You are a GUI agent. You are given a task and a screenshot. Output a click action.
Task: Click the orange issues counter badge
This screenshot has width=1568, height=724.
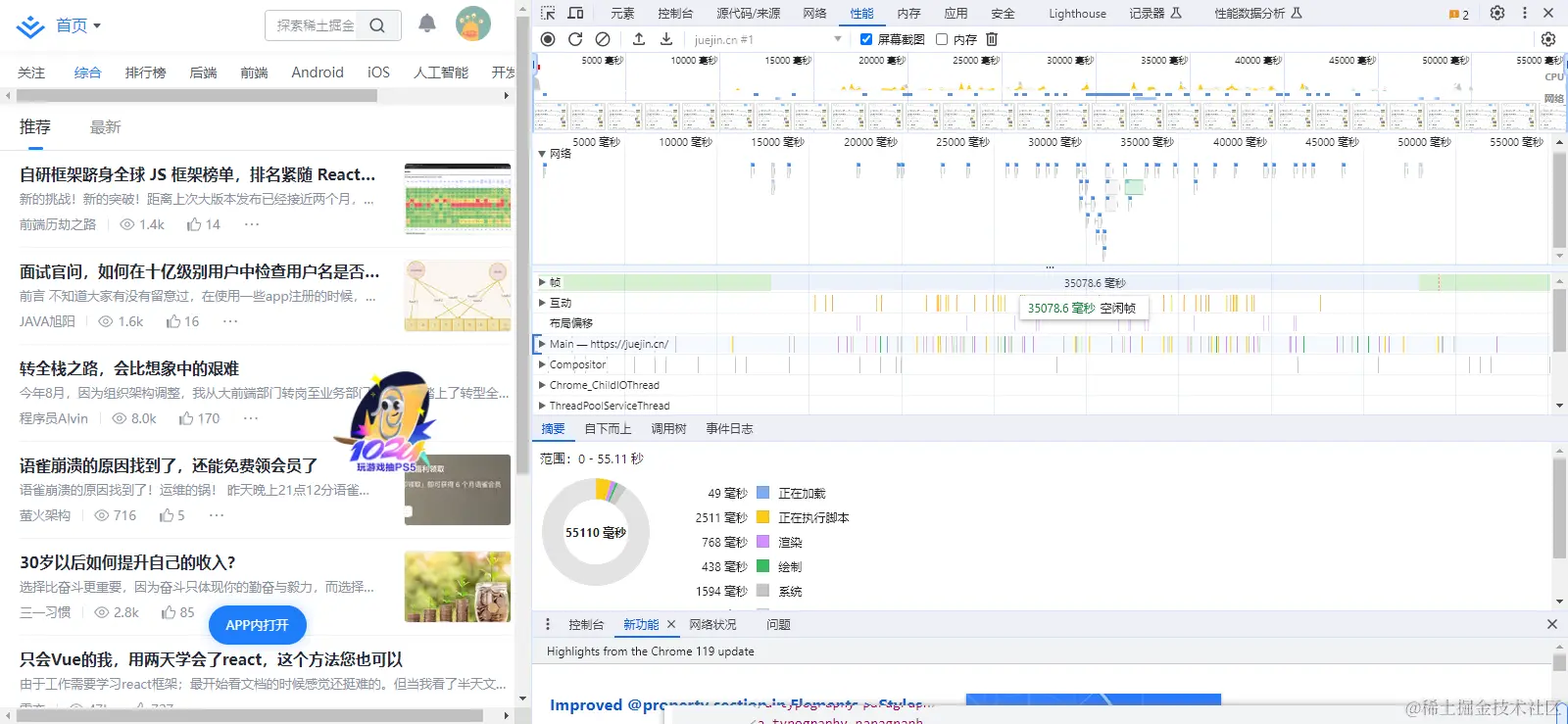[1459, 14]
